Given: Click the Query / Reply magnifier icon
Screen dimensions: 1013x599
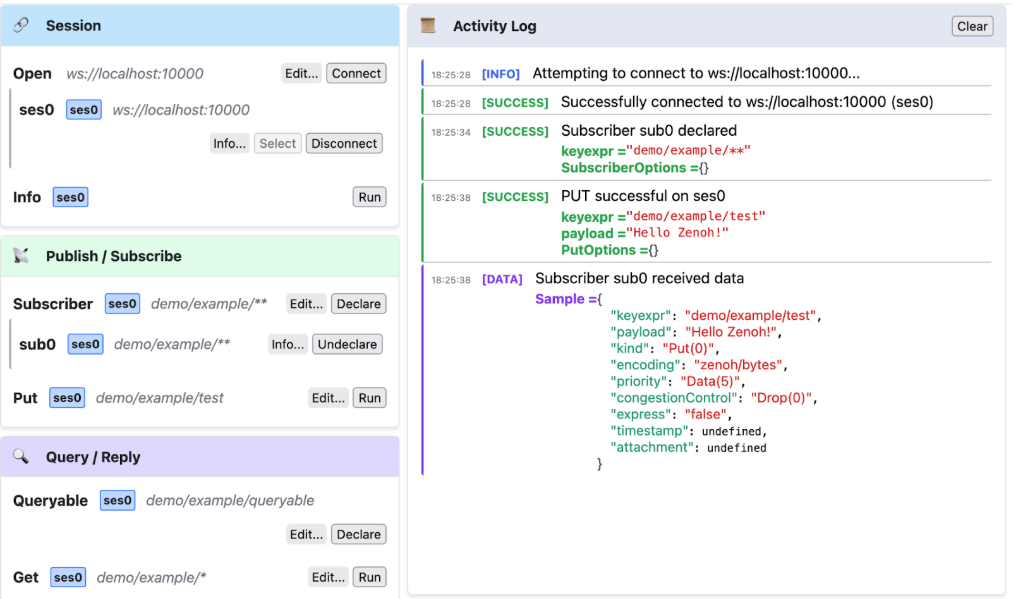Looking at the screenshot, I should 22,456.
